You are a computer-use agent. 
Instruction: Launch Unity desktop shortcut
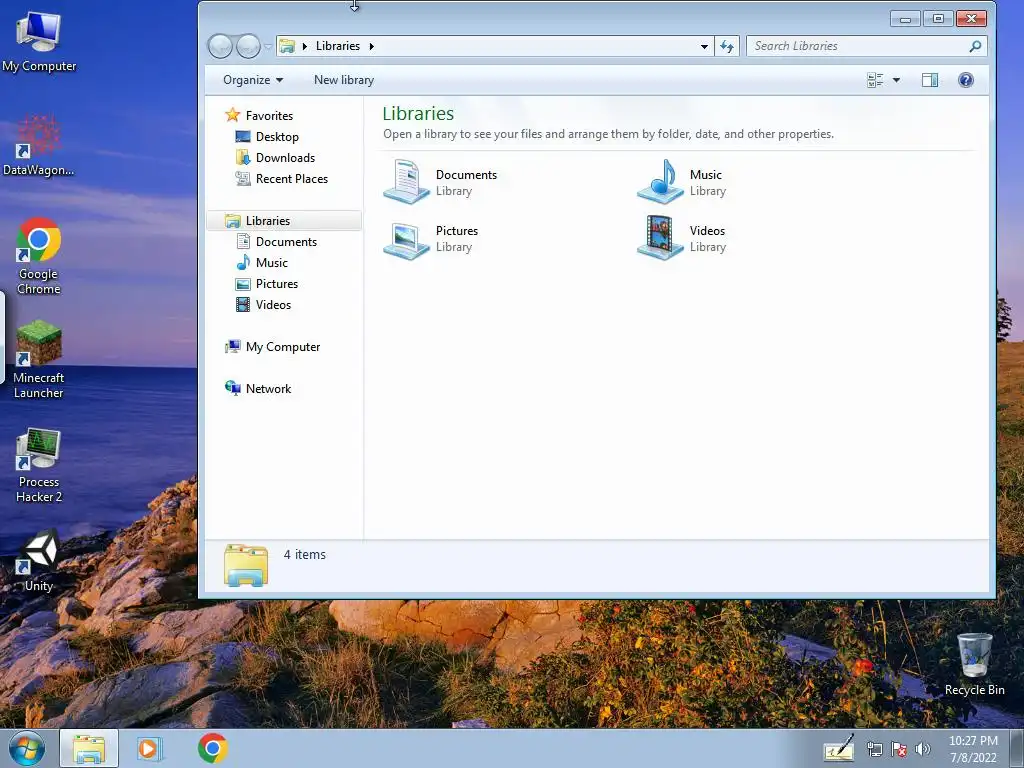click(x=39, y=560)
